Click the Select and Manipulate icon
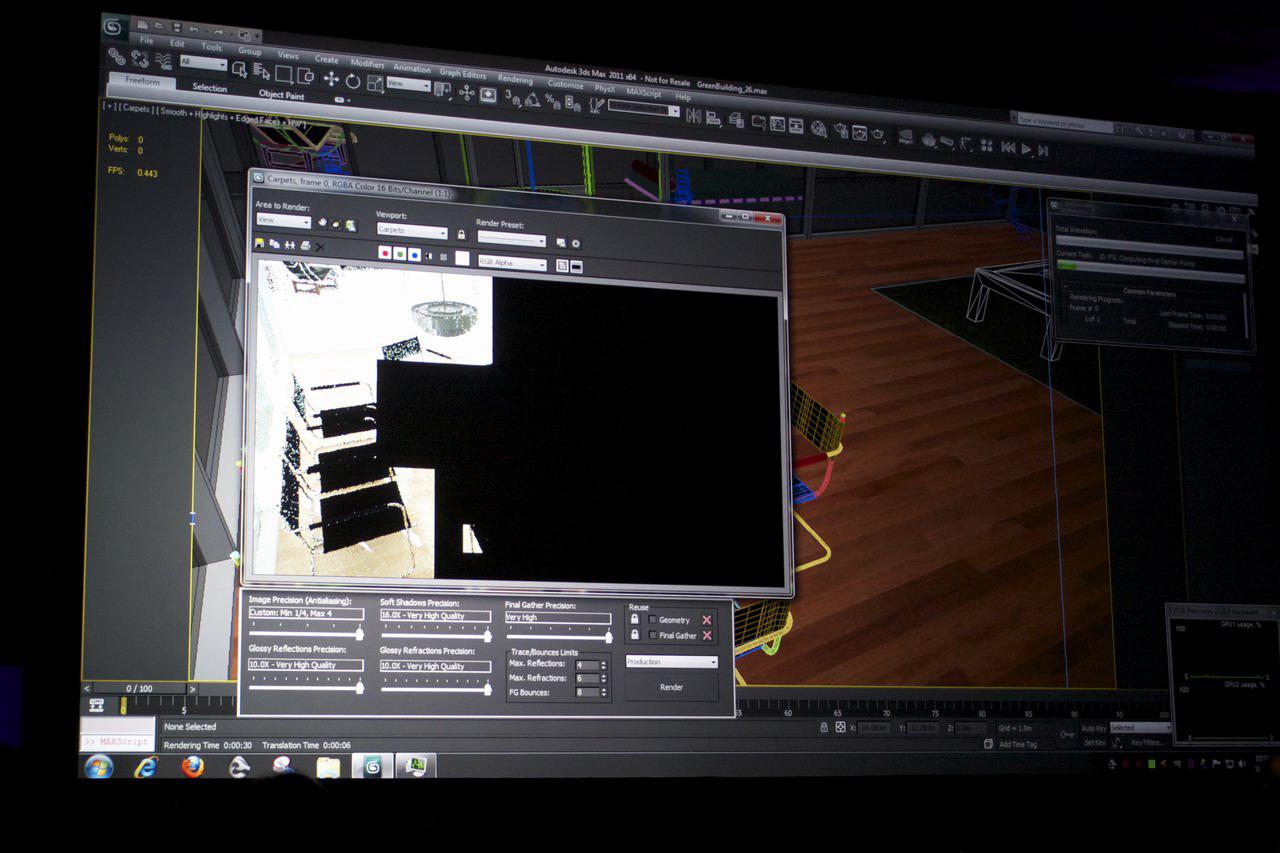Image resolution: width=1280 pixels, height=853 pixels. coord(467,93)
